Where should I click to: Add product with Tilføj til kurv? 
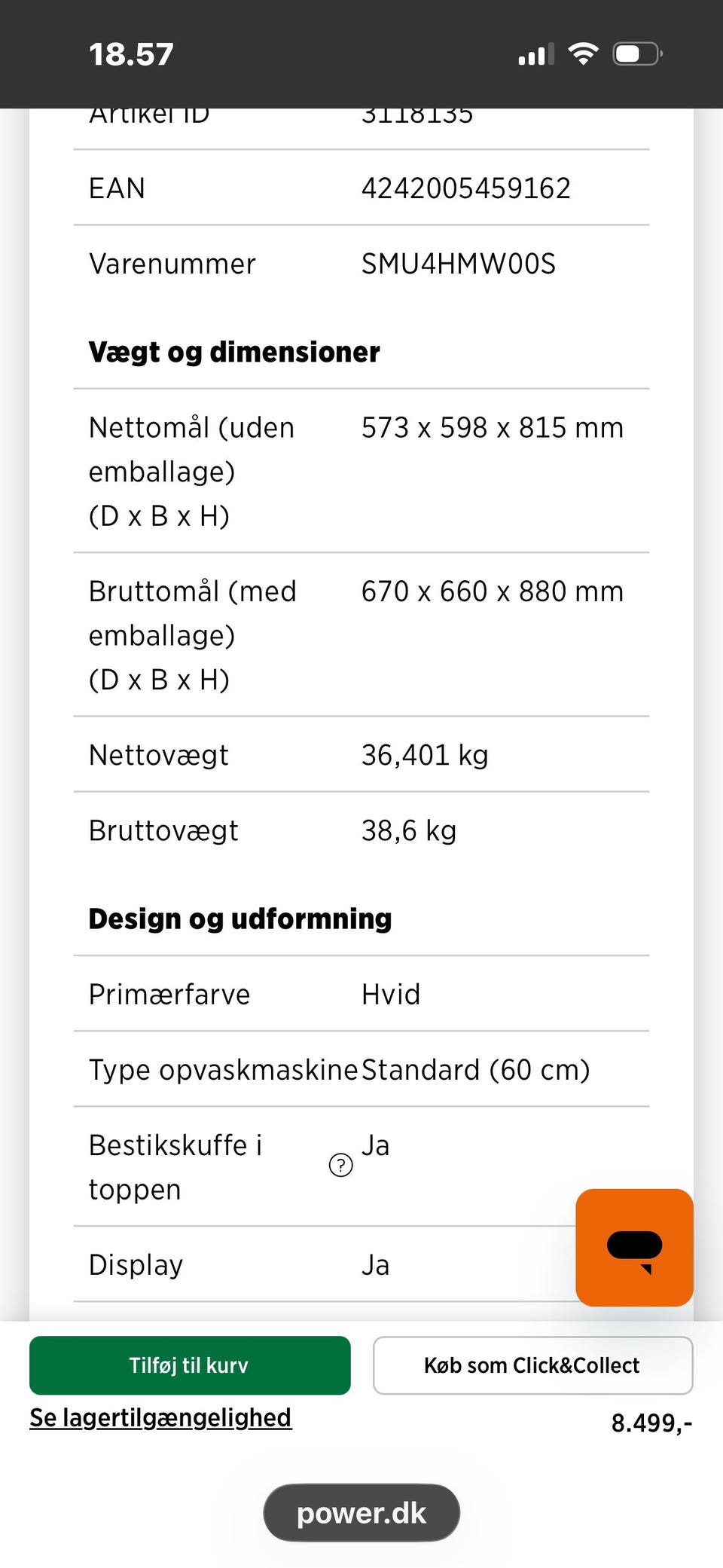tap(190, 1365)
